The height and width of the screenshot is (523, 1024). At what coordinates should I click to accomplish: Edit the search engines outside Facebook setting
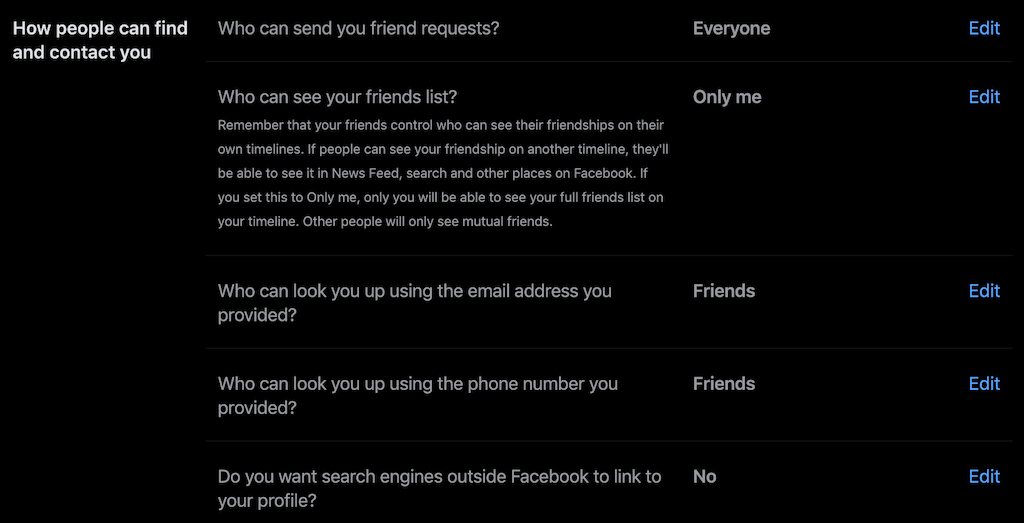984,477
